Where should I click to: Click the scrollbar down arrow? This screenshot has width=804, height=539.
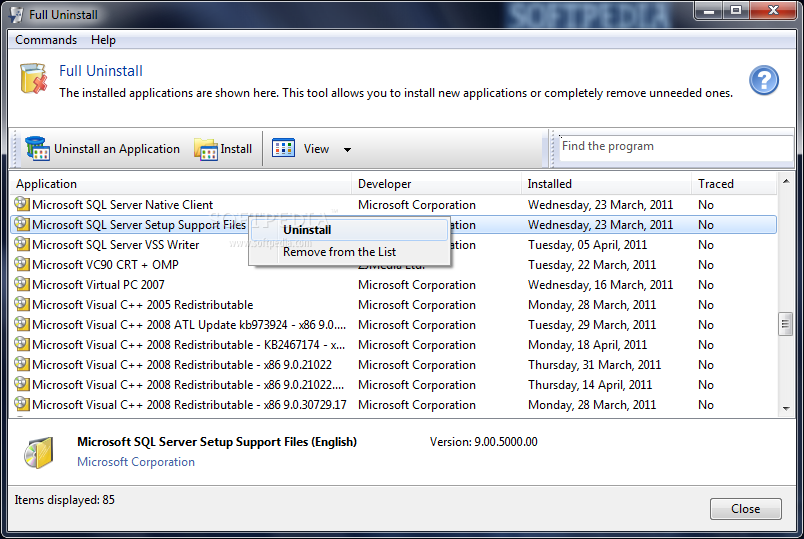coord(786,409)
